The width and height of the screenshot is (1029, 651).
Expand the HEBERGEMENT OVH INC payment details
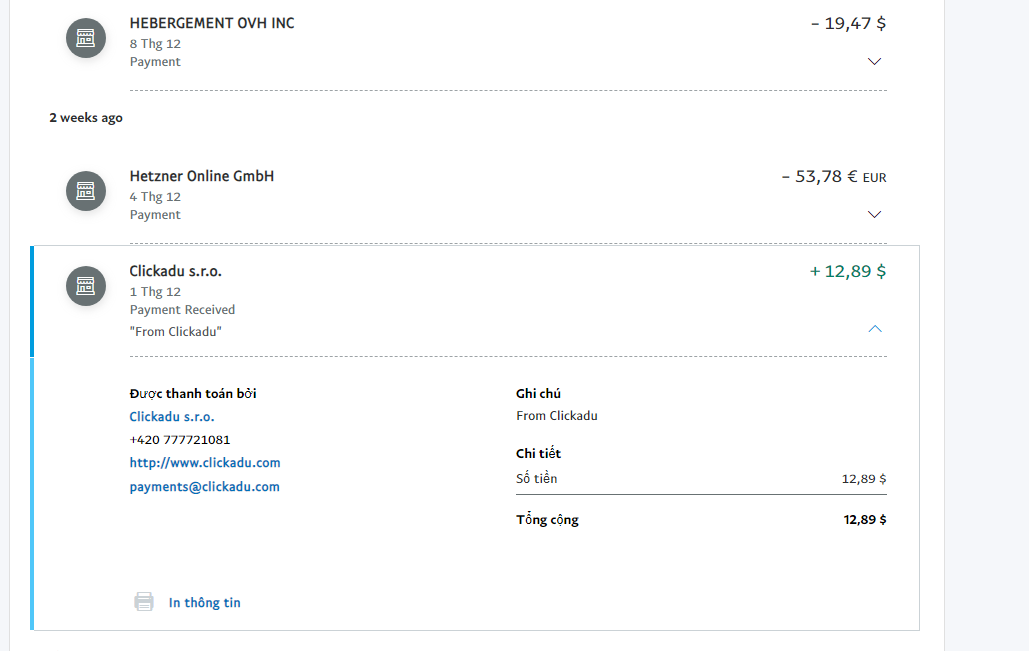coord(875,61)
